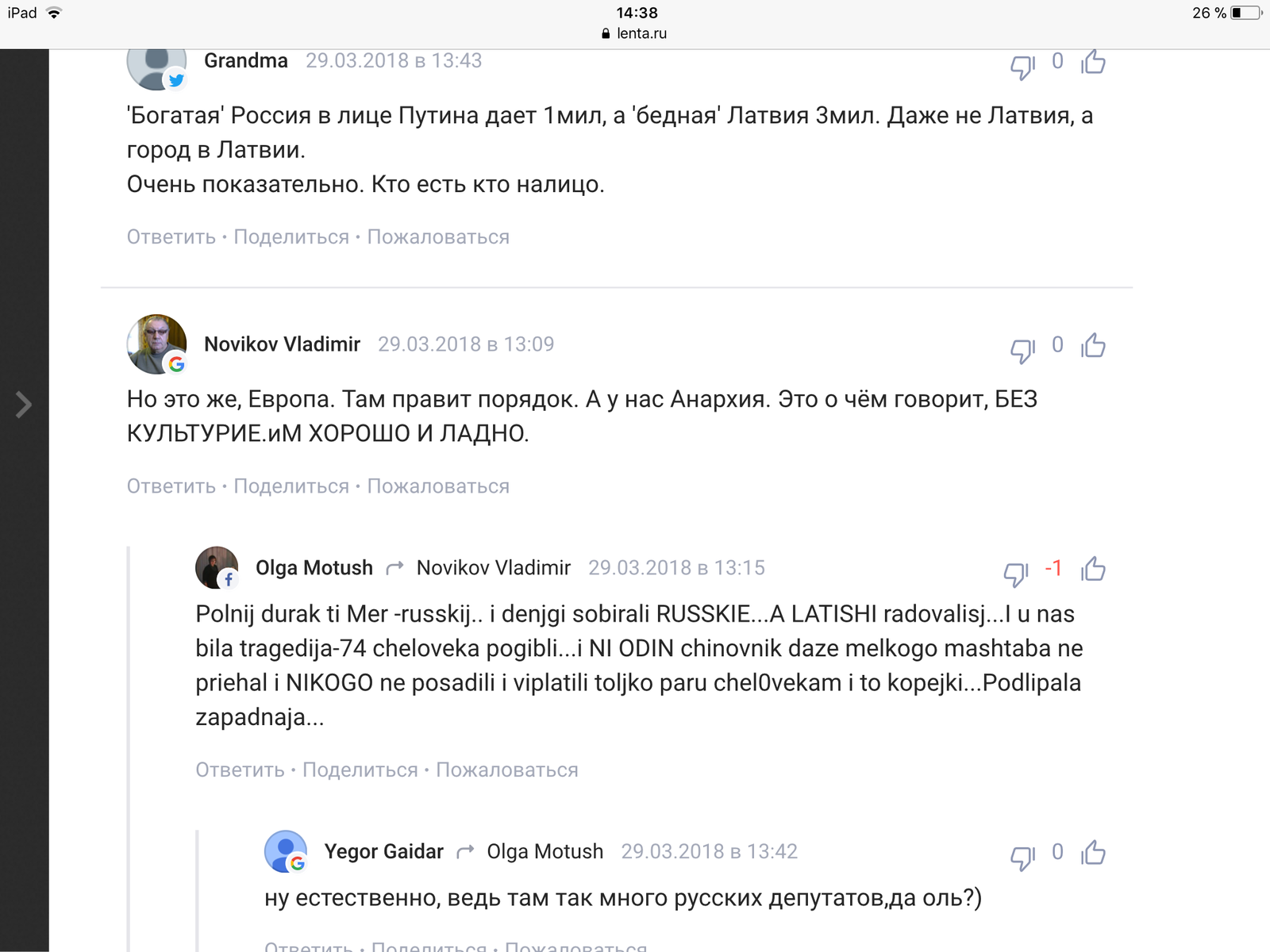Thumbs-up Yegor Gaidar's reply

1093,853
